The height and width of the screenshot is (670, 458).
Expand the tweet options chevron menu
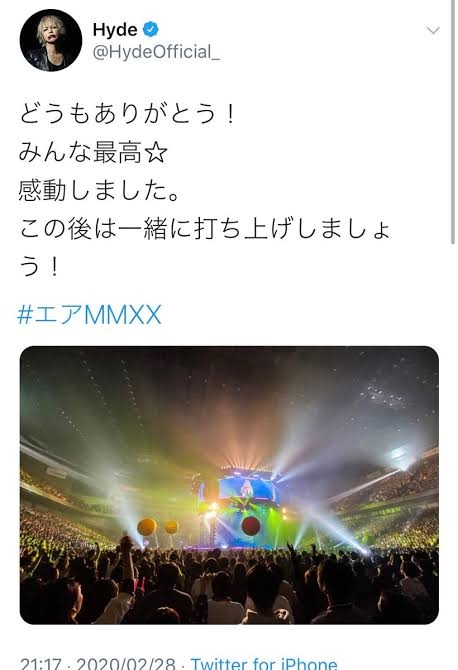[433, 30]
